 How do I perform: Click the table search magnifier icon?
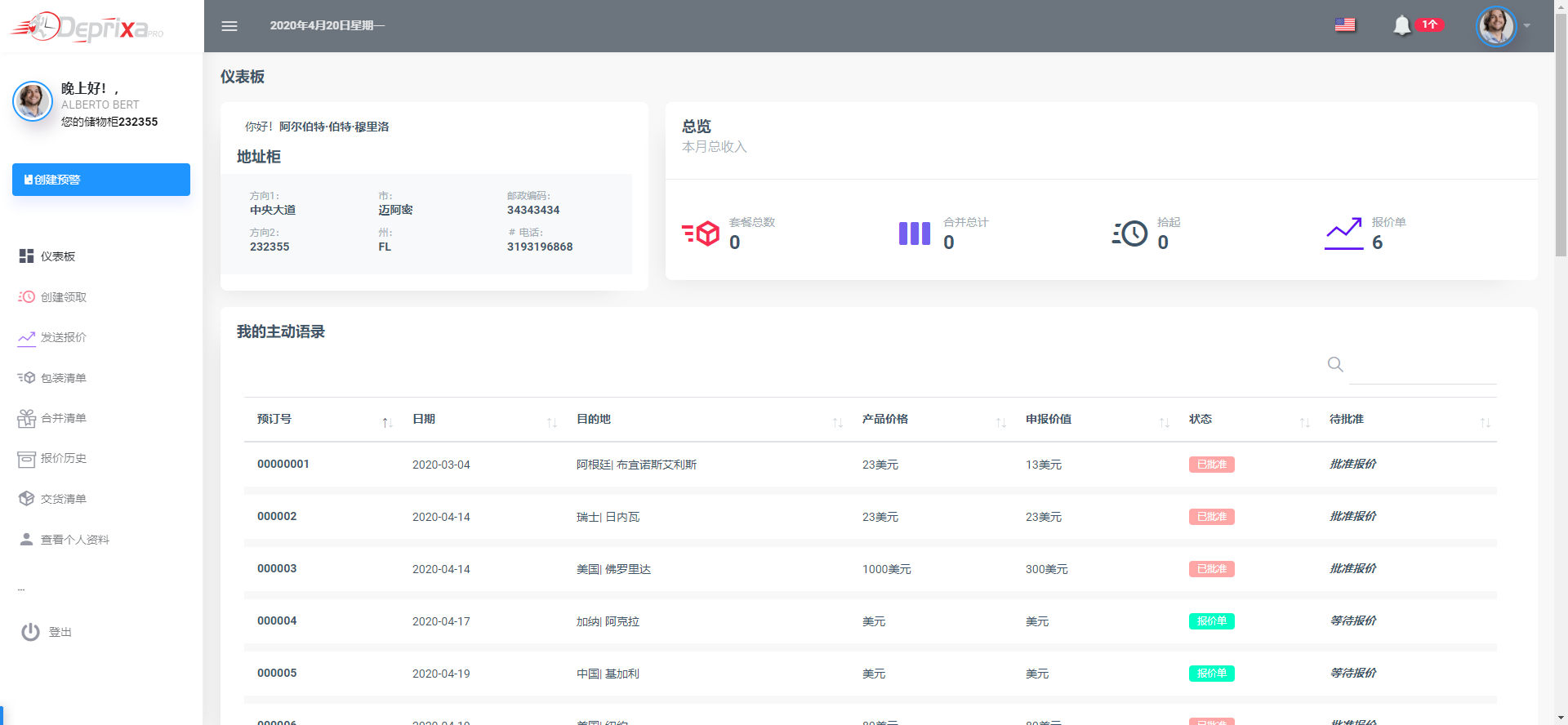point(1335,364)
